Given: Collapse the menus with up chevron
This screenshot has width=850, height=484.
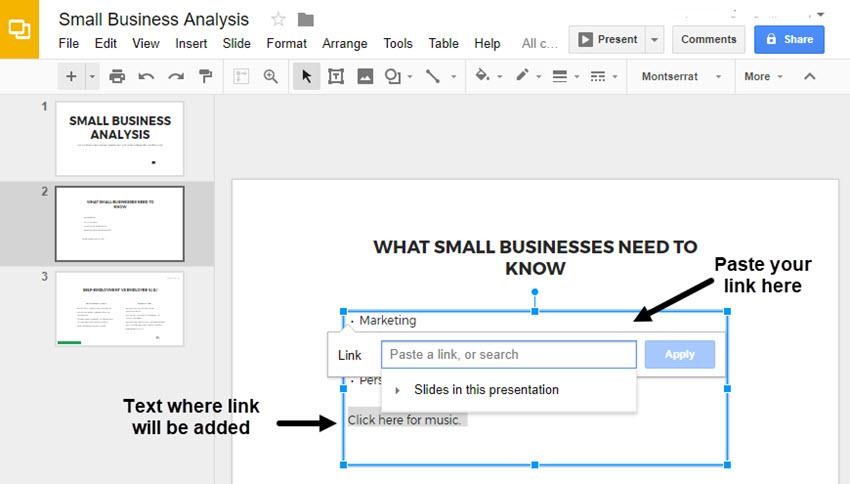Looking at the screenshot, I should pos(809,76).
